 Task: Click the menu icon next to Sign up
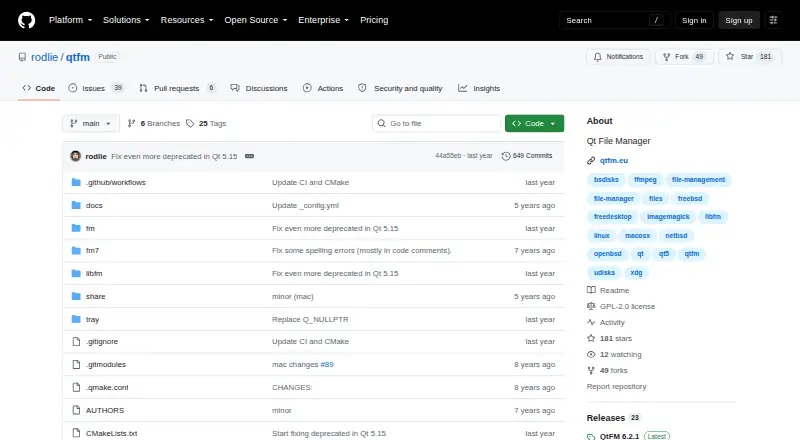coord(773,20)
